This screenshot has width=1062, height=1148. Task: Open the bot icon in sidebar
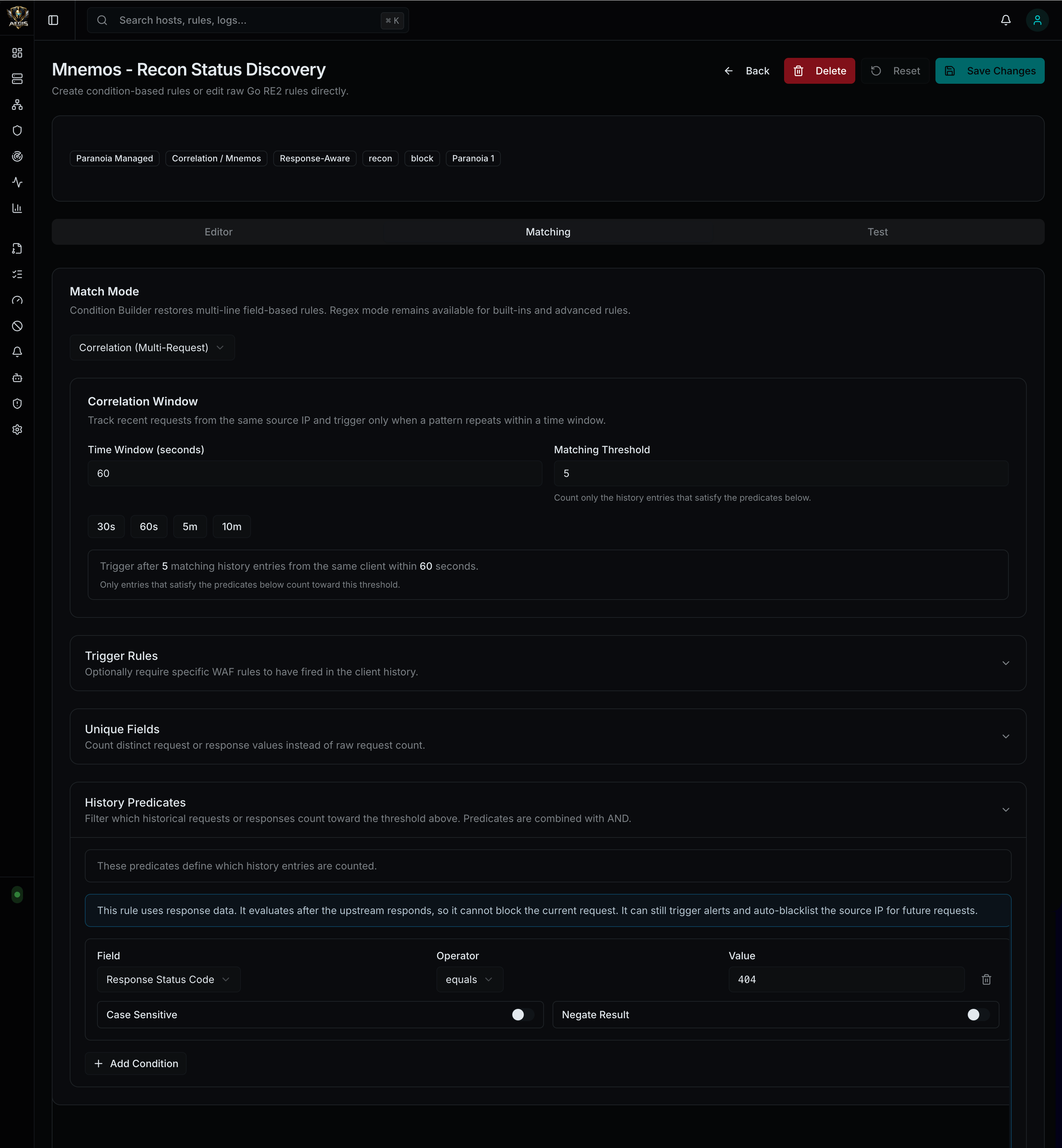tap(17, 377)
